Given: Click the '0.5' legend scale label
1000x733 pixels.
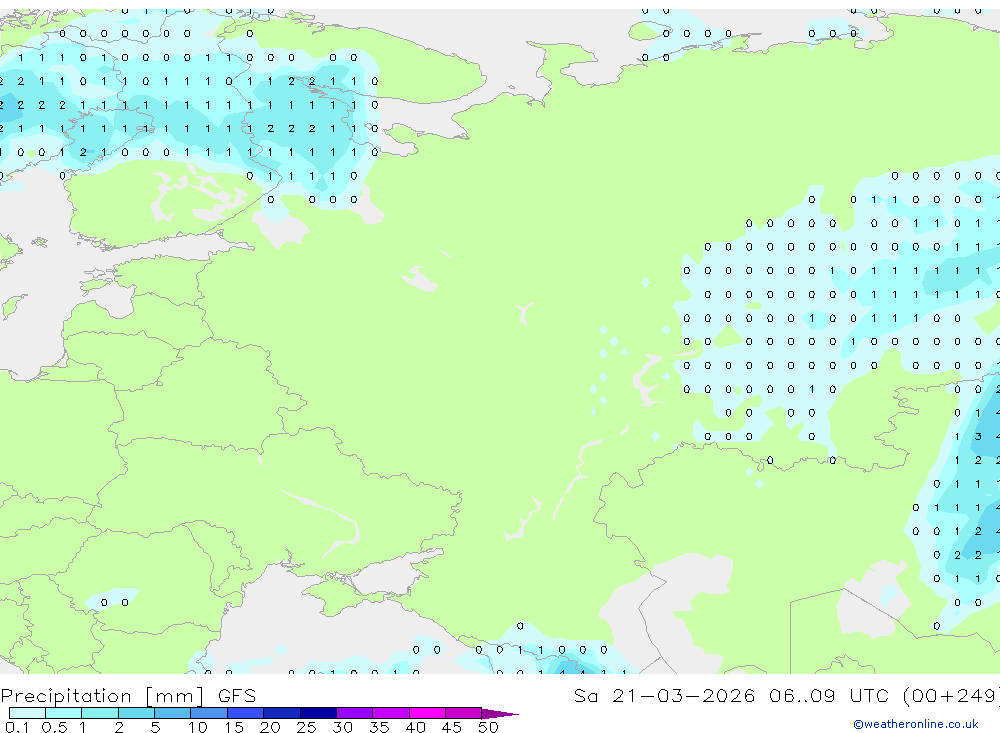Looking at the screenshot, I should coord(54,727).
